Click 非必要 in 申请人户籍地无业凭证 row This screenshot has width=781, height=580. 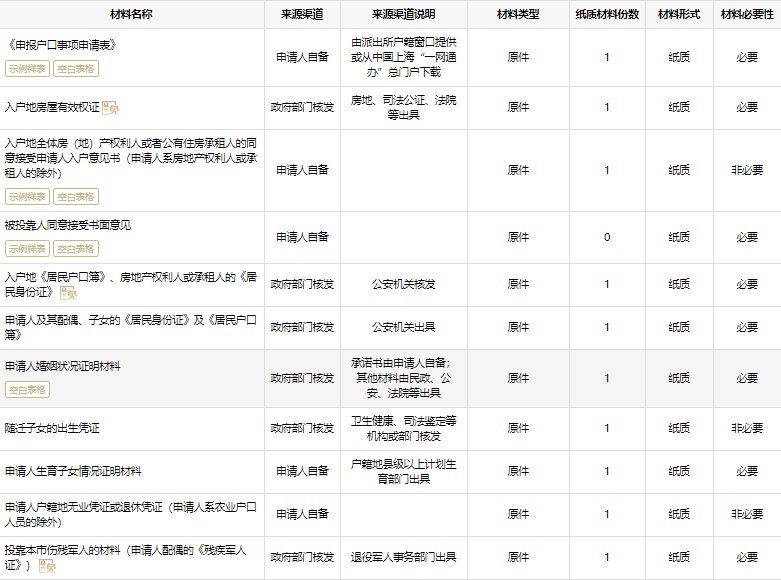(747, 514)
